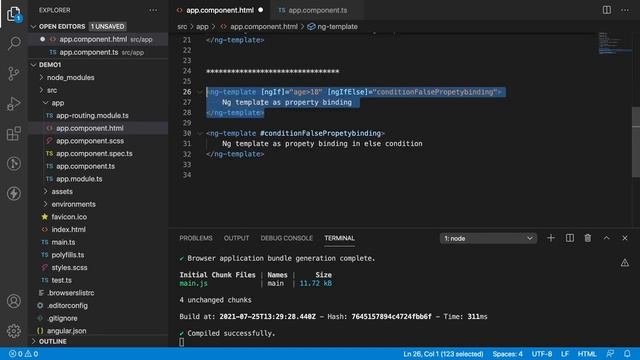The image size is (640, 360).
Task: Open the lightning bolt activity bar icon
Action: click(14, 193)
